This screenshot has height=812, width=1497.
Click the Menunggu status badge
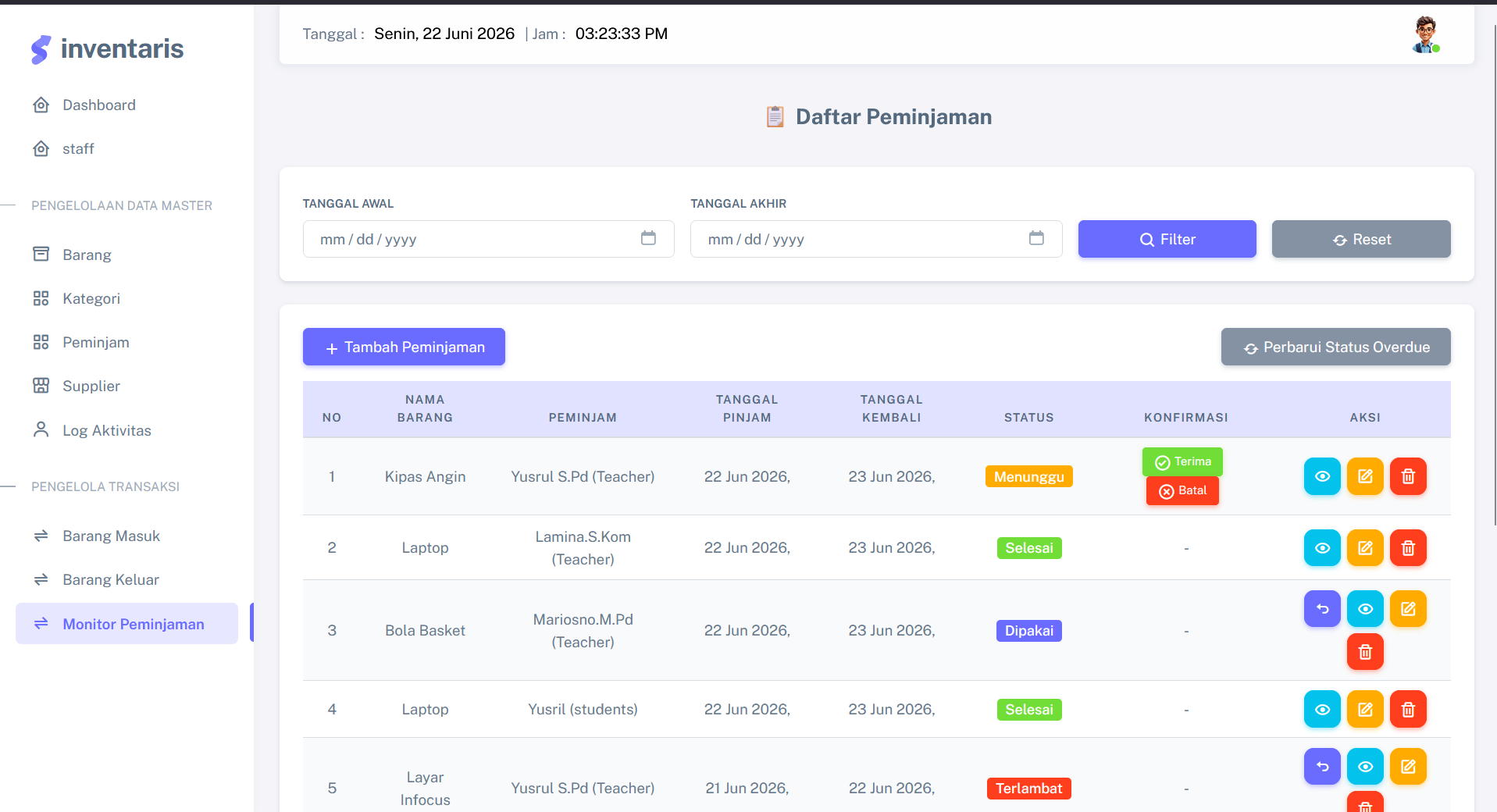coord(1028,476)
